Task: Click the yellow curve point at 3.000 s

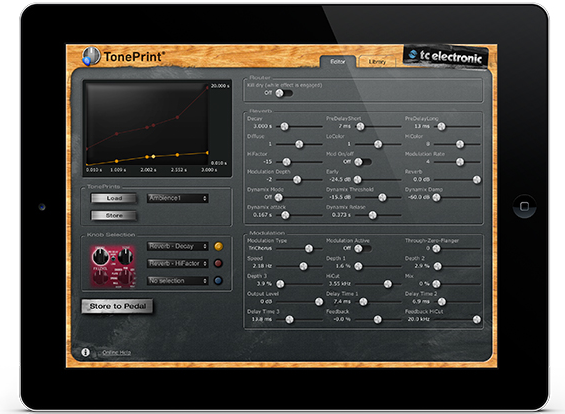Action: (x=207, y=153)
